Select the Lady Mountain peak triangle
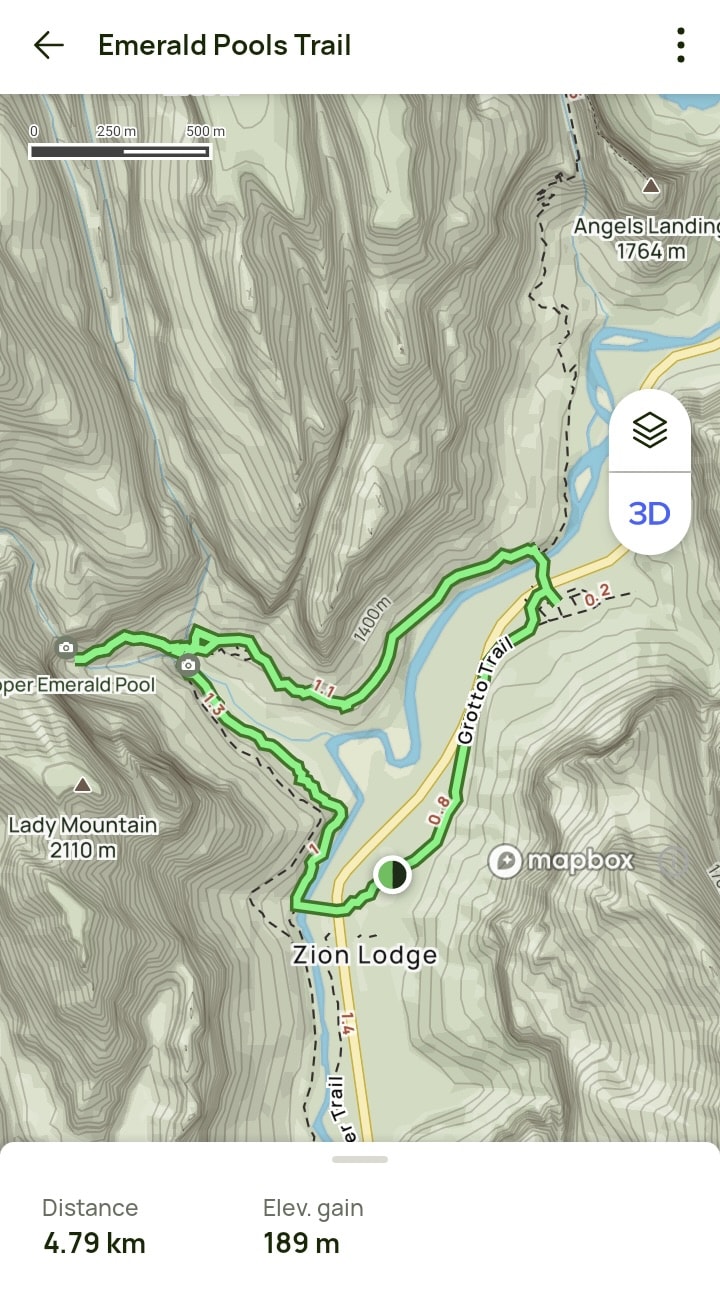Viewport: 720px width, 1289px height. pos(83,785)
